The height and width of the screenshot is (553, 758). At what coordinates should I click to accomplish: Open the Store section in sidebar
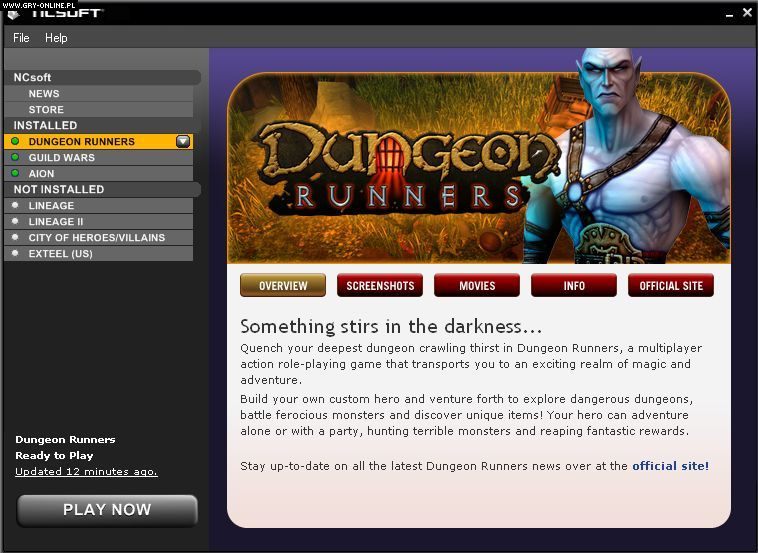coord(46,110)
